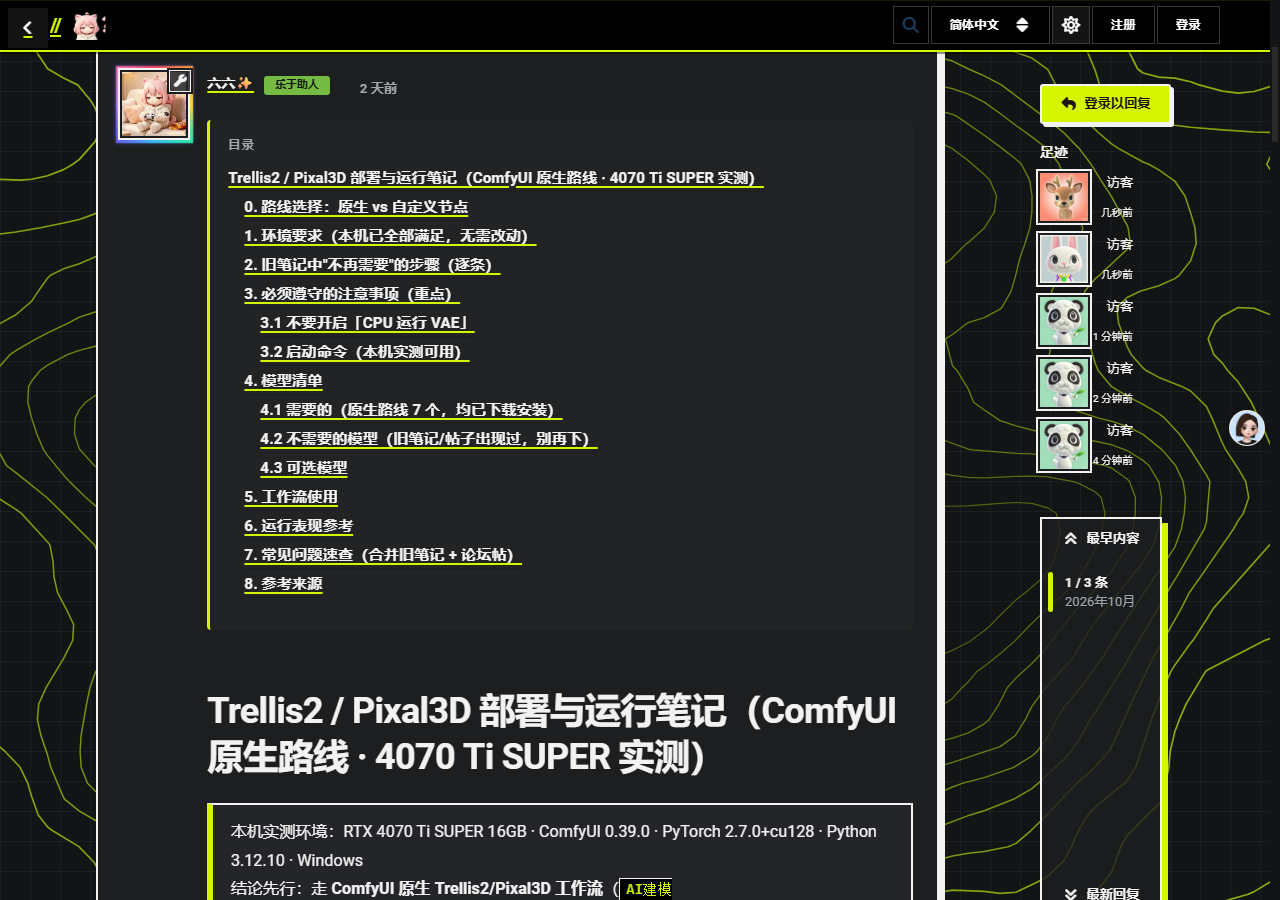The height and width of the screenshot is (900, 1280).
Task: Click the 登录以回复 button
Action: tap(1105, 103)
